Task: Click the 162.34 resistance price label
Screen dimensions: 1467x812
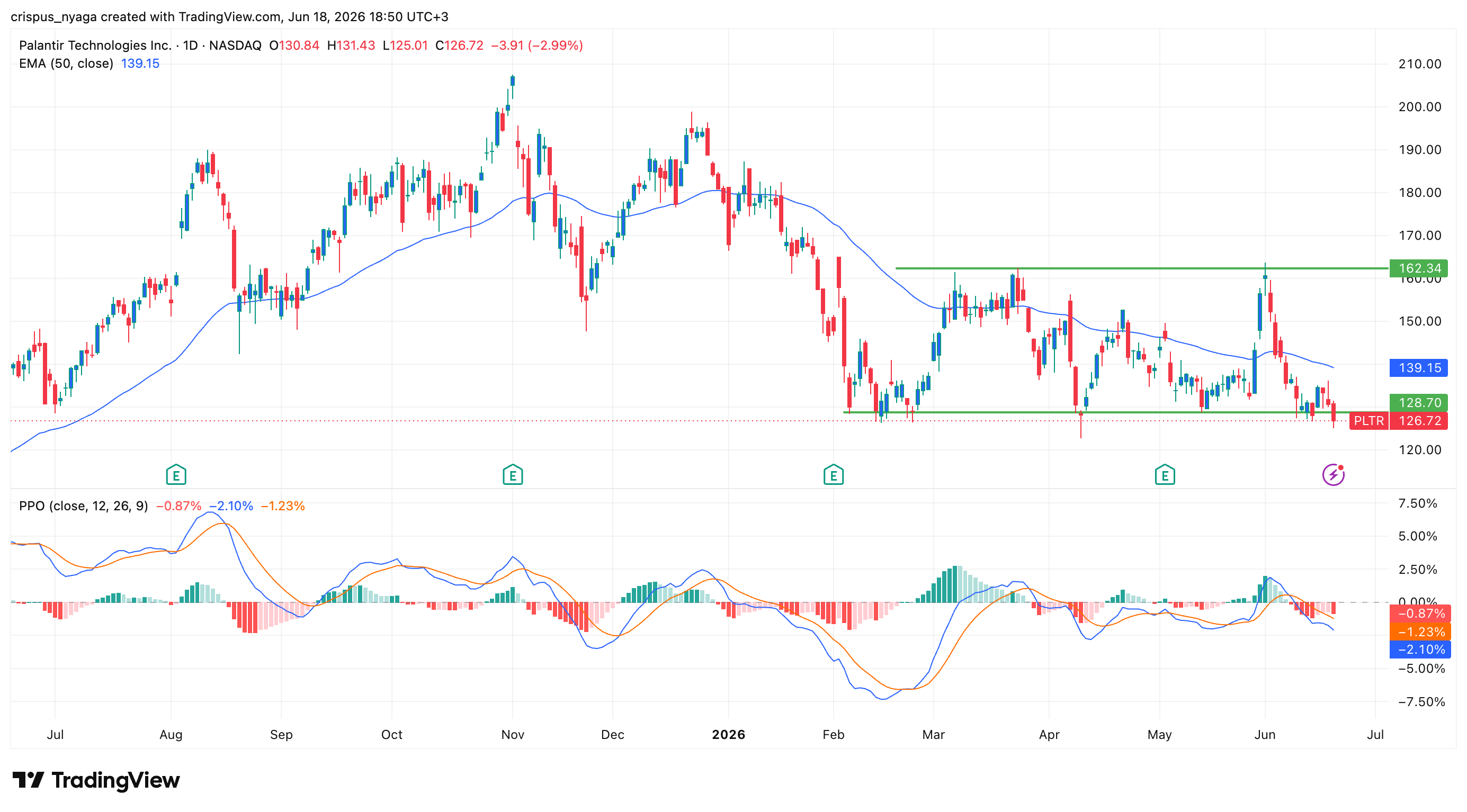Action: point(1419,268)
